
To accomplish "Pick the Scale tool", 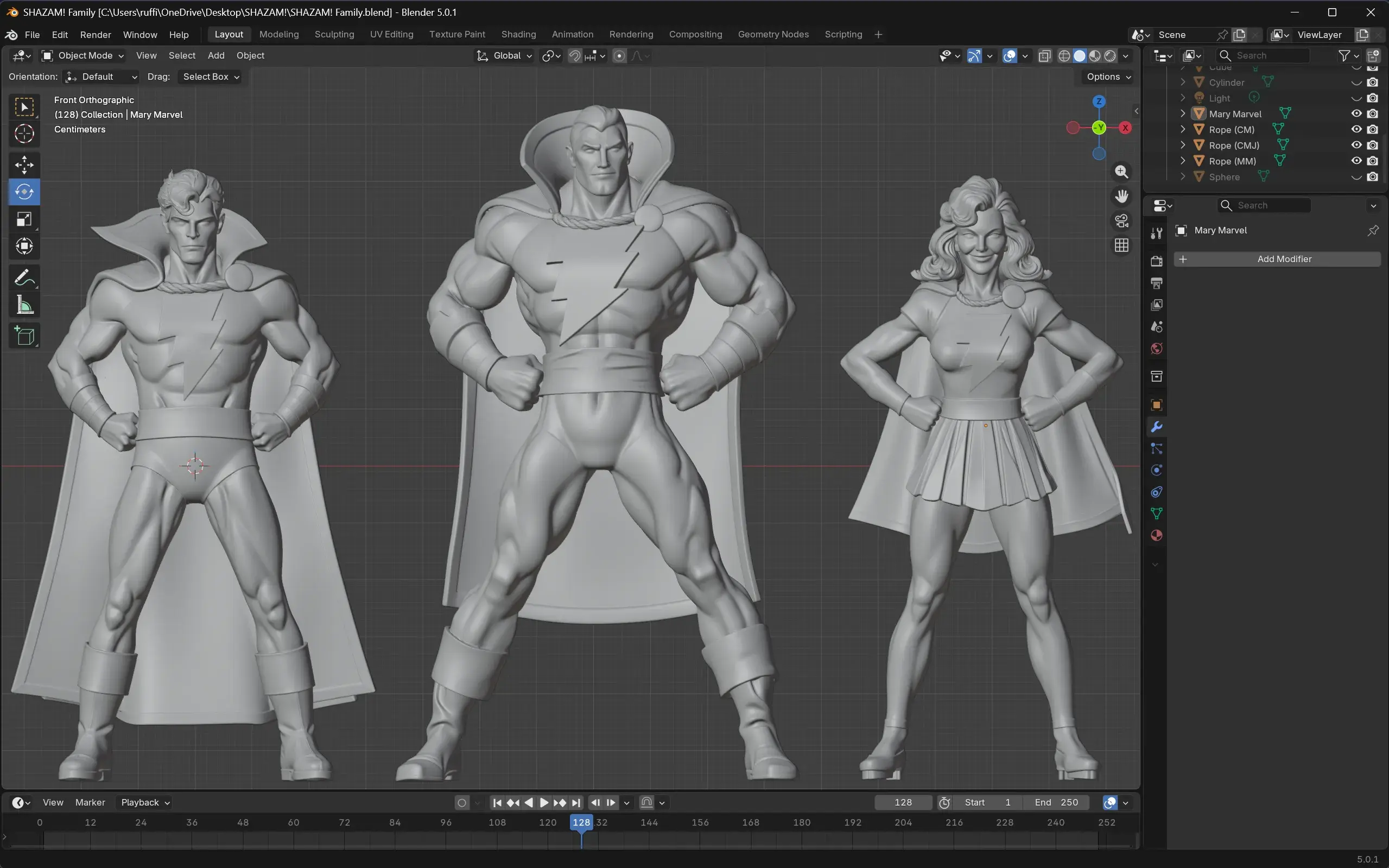I will tap(24, 219).
